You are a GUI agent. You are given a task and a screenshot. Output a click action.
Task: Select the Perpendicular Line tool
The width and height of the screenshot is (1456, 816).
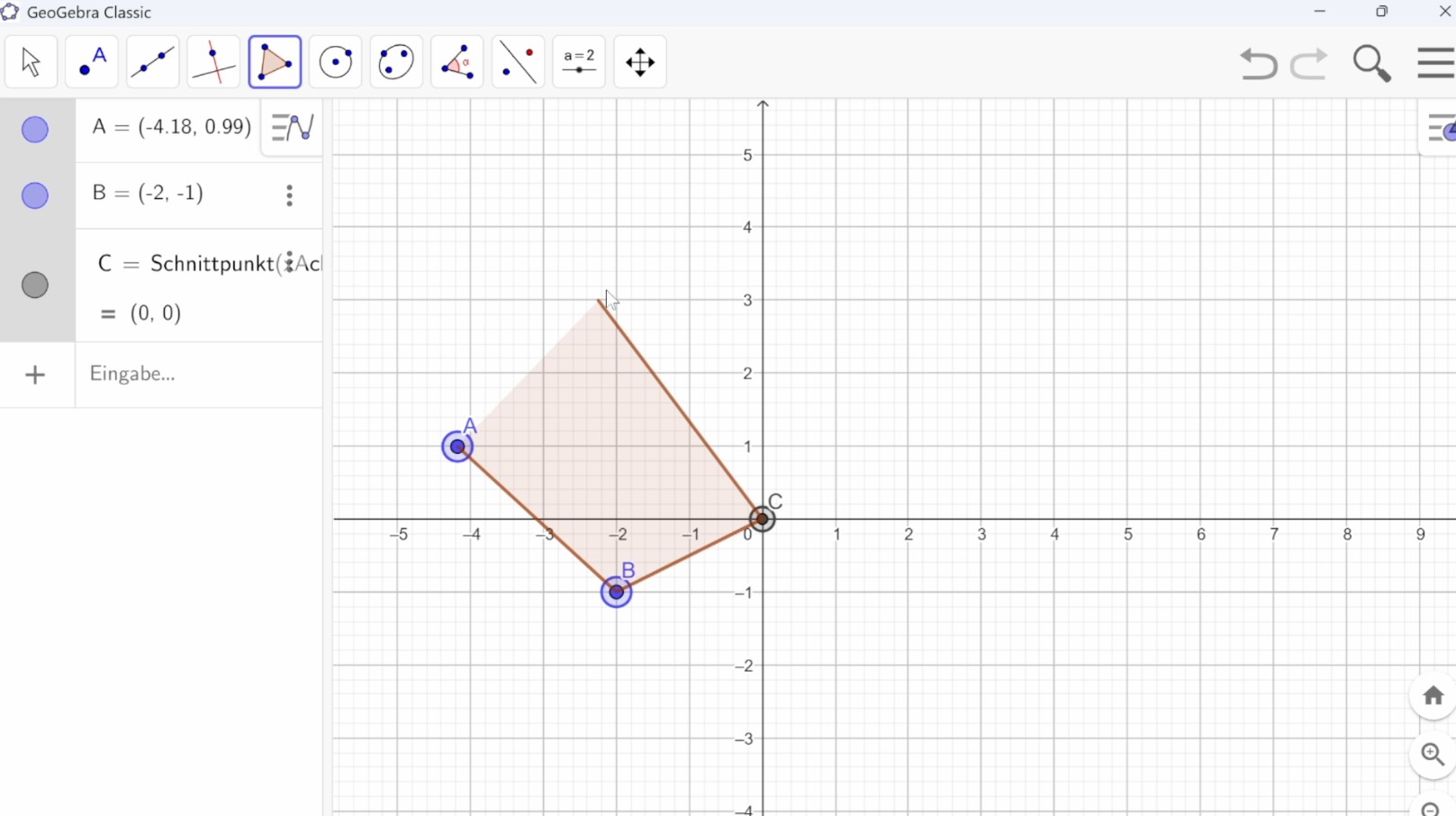[213, 62]
